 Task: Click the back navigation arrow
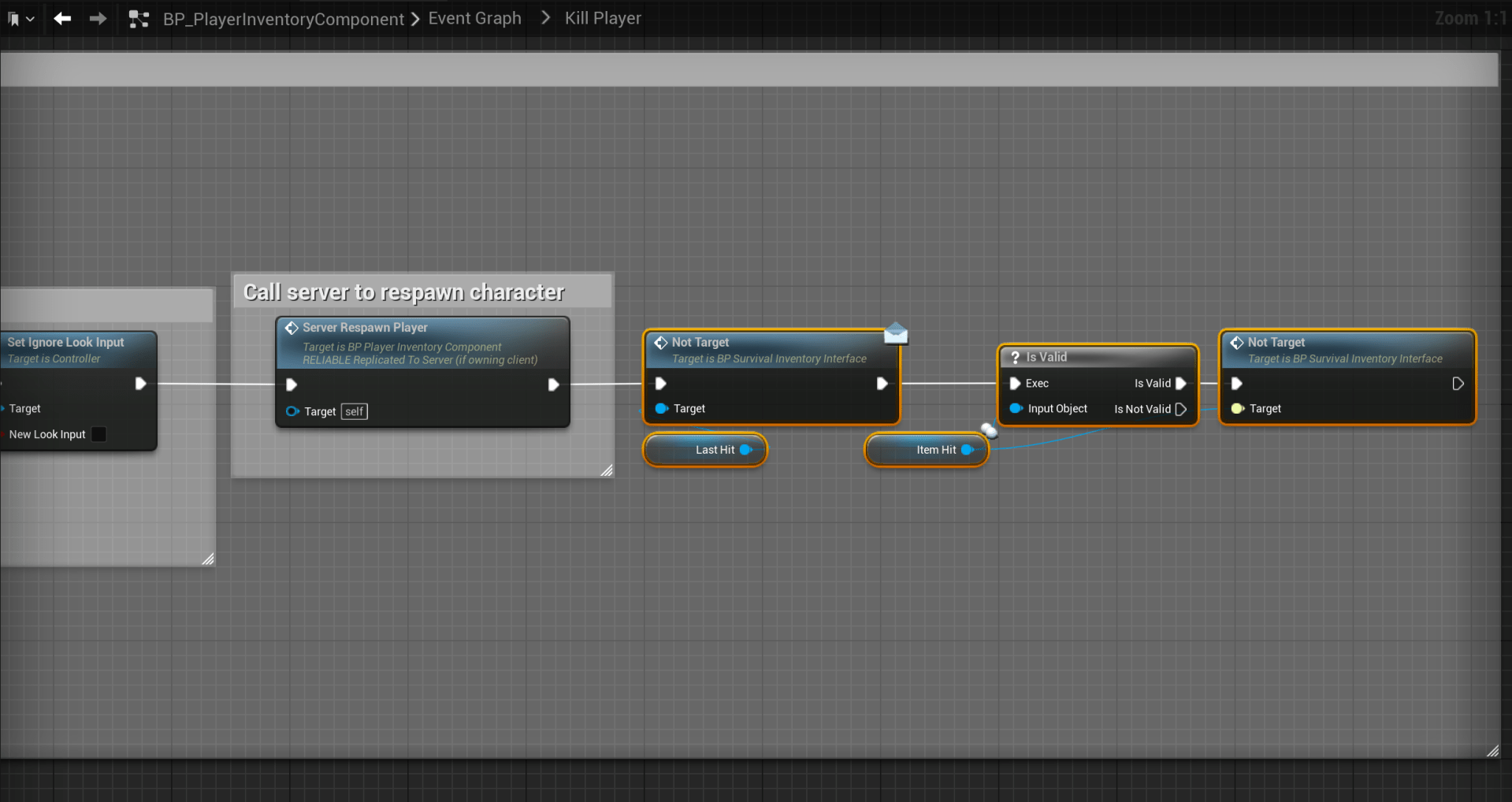(62, 18)
